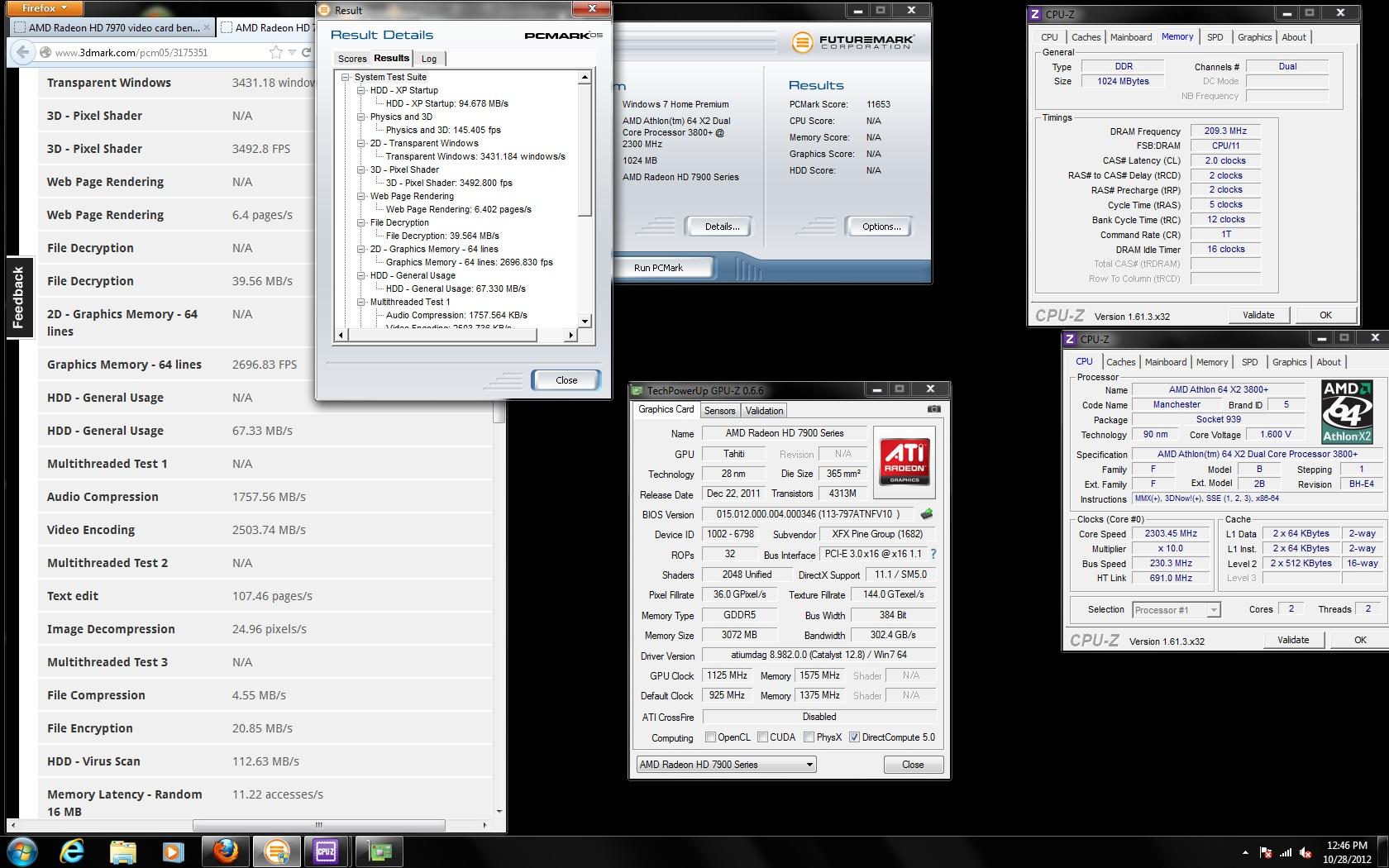Viewport: 1389px width, 868px height.
Task: Click the Firefox reload icon
Action: pos(306,52)
